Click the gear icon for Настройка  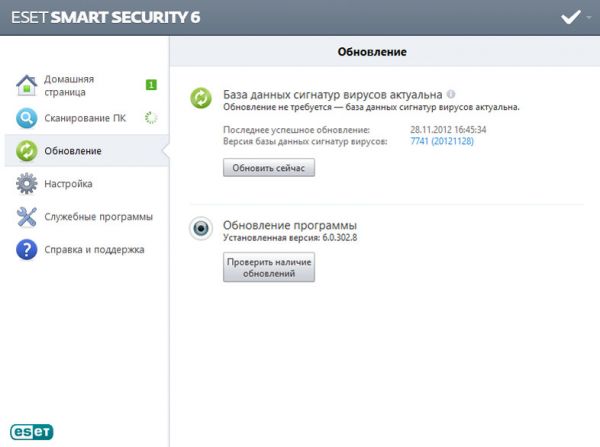pyautogui.click(x=26, y=184)
